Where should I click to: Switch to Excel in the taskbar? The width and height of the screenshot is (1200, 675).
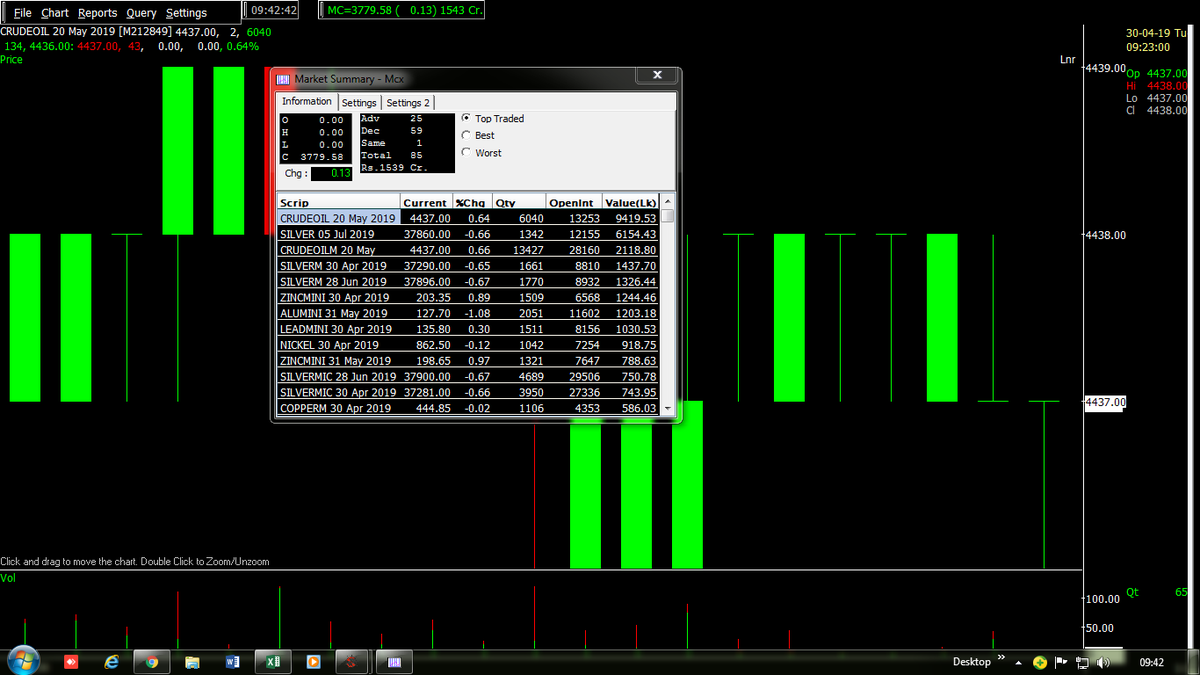pyautogui.click(x=272, y=661)
